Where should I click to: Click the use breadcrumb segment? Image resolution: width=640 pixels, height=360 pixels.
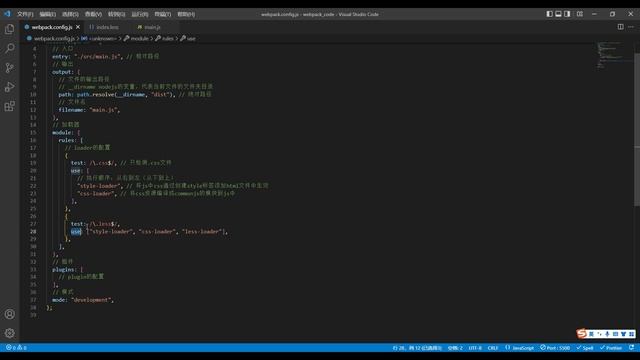click(x=191, y=38)
